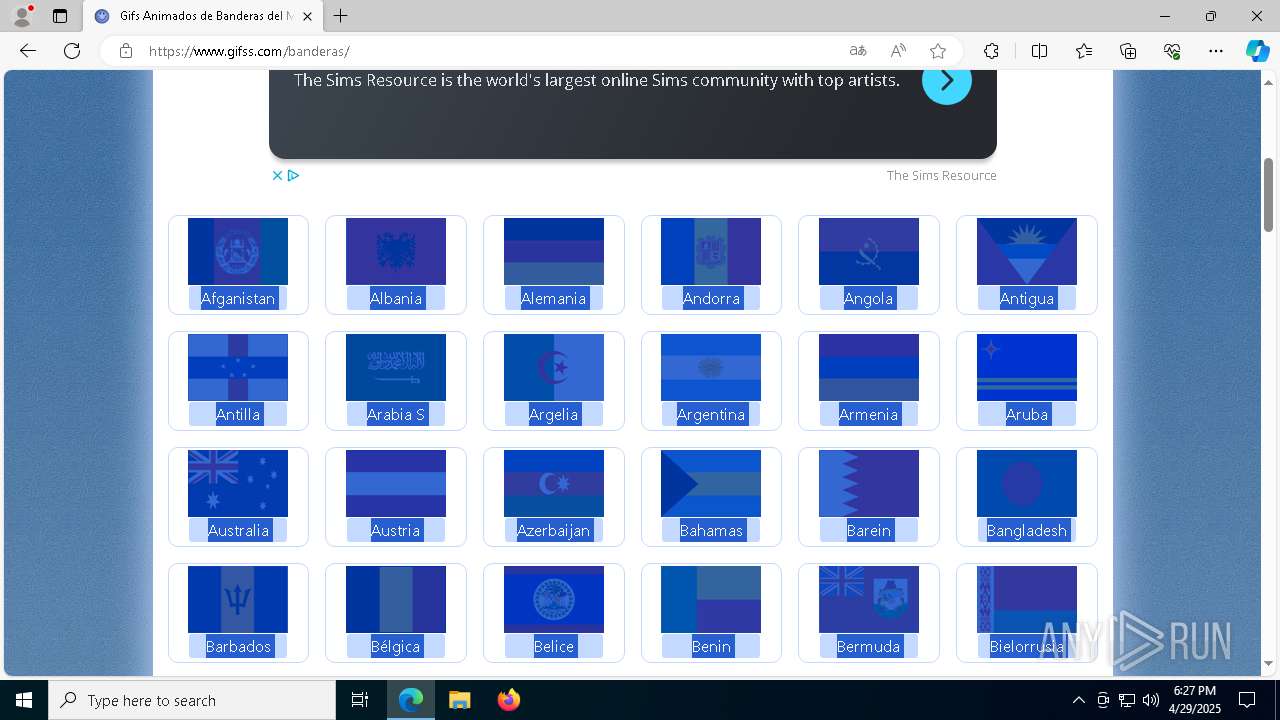The width and height of the screenshot is (1280, 720).
Task: Toggle split screen view
Action: point(1039,51)
